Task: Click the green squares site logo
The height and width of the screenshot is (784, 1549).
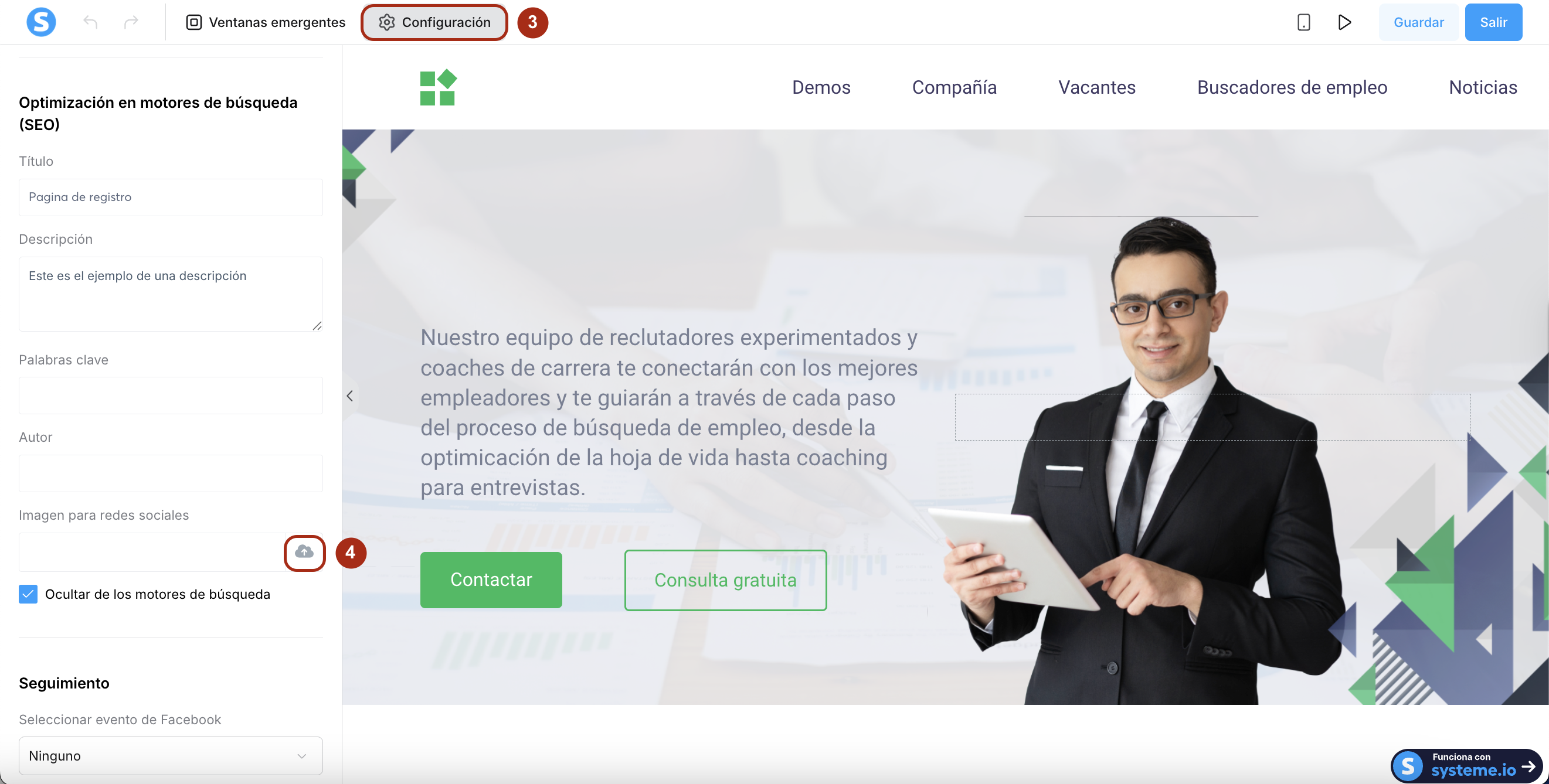Action: [439, 88]
